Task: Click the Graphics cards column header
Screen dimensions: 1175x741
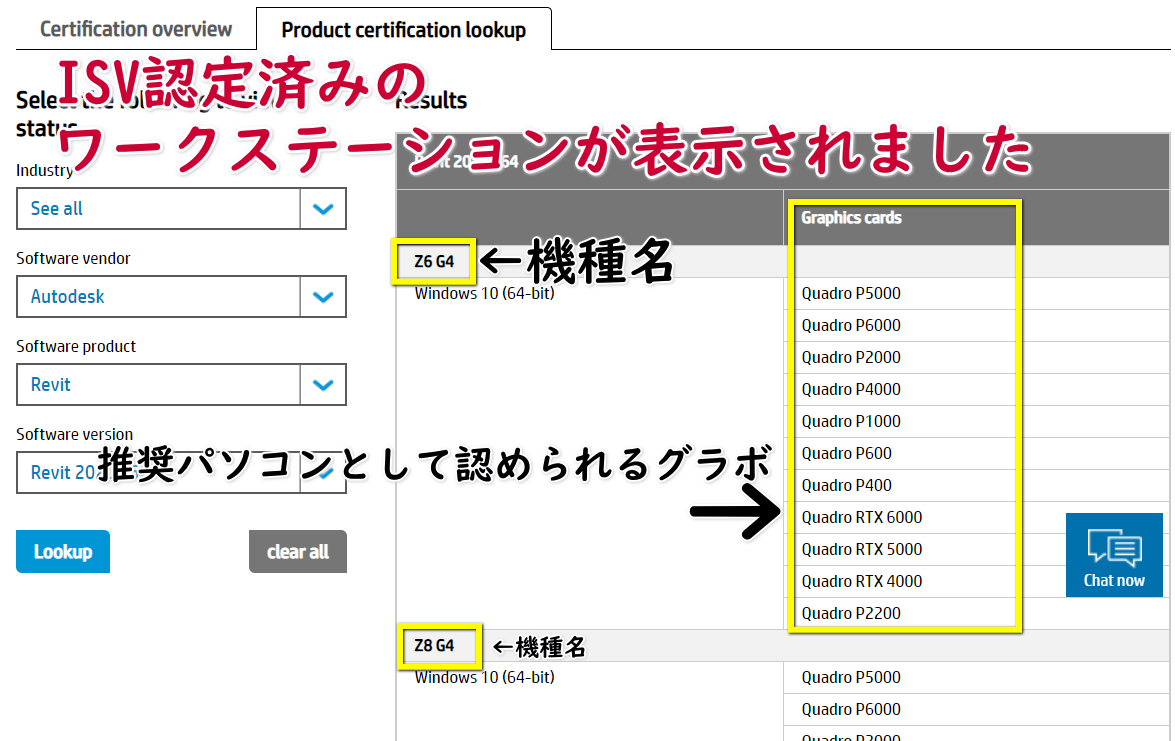Action: coord(851,217)
